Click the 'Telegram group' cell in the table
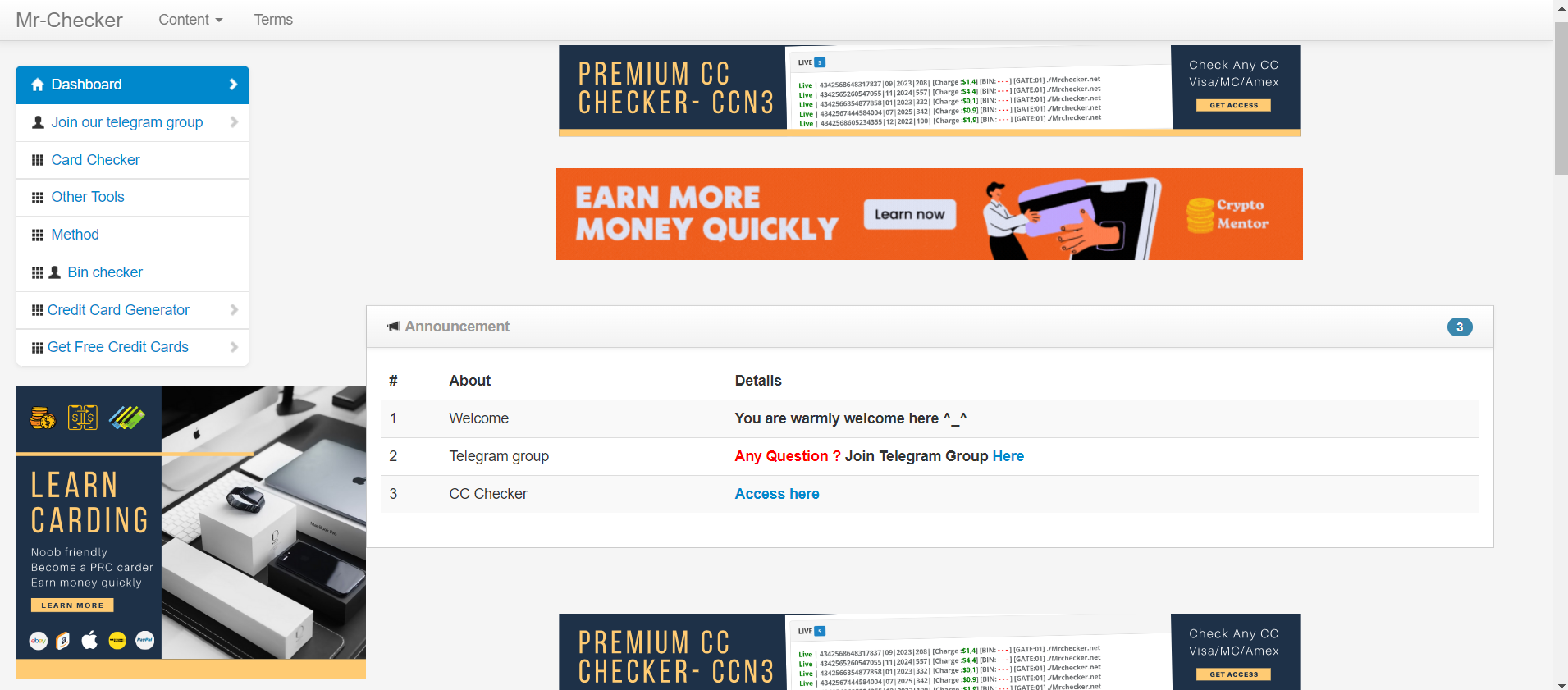 [x=499, y=456]
